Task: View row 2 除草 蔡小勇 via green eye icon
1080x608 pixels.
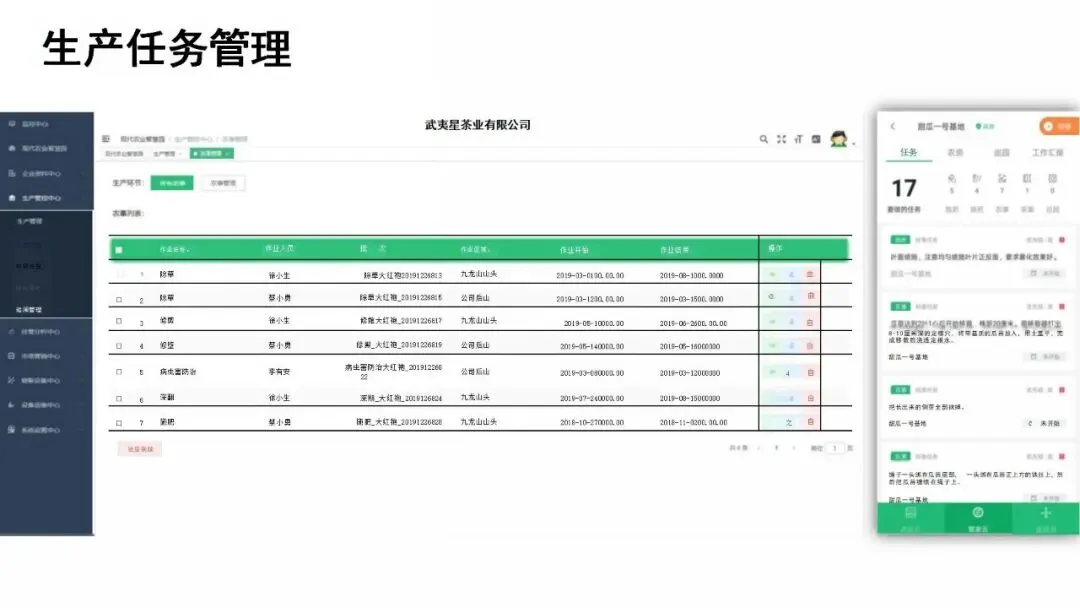Action: click(771, 296)
